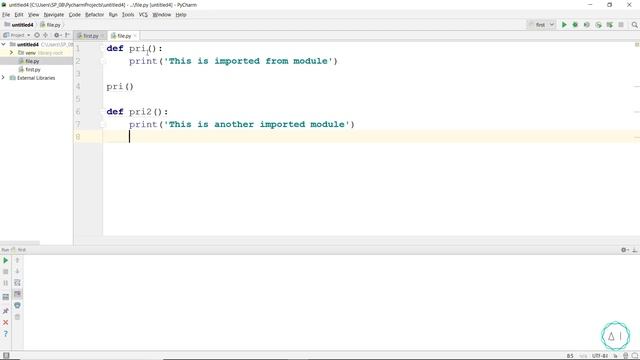The image size is (640, 360).
Task: Open the Help menu
Action: (181, 15)
